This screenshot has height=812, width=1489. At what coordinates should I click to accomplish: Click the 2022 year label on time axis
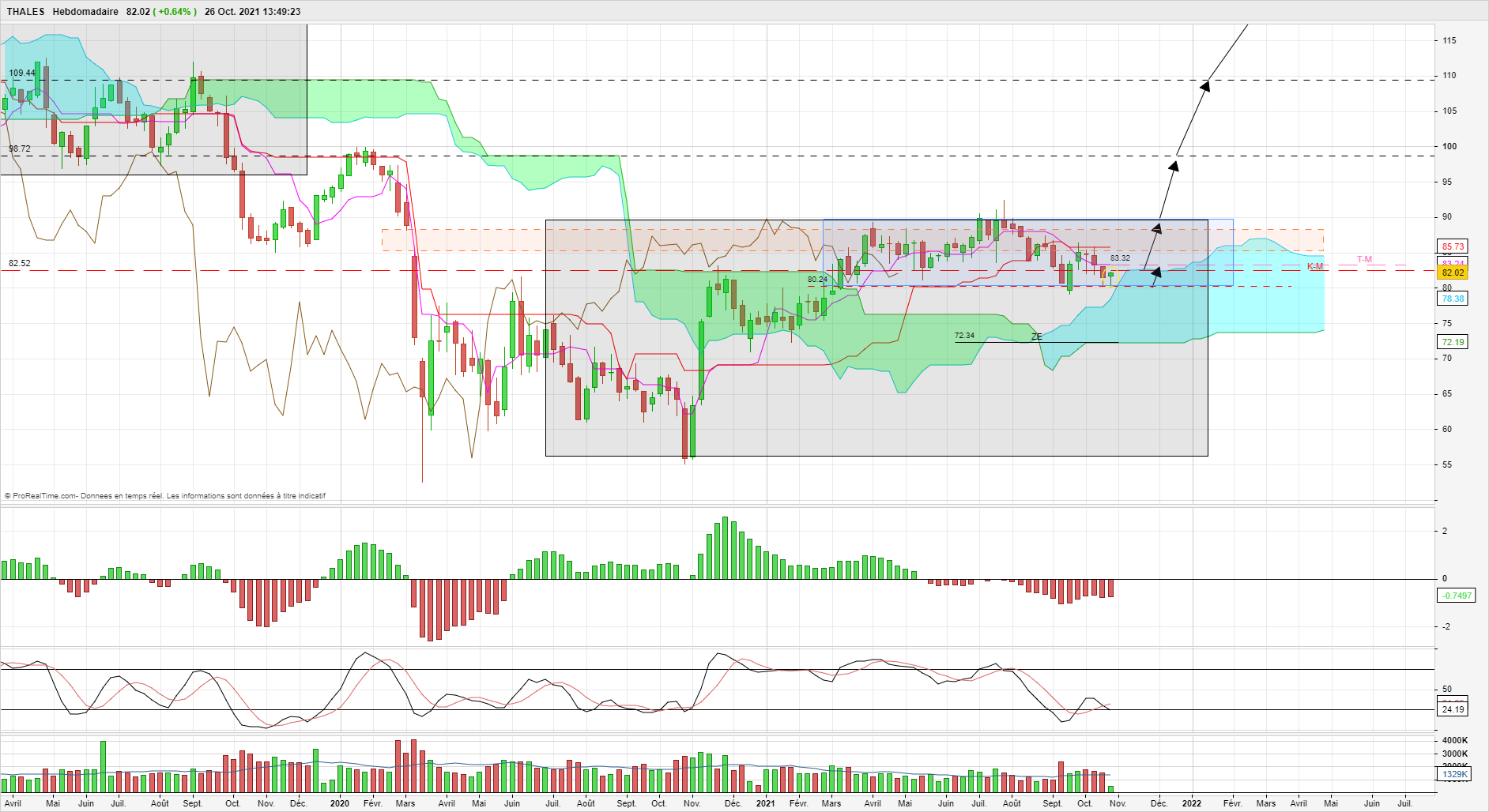(x=1191, y=803)
